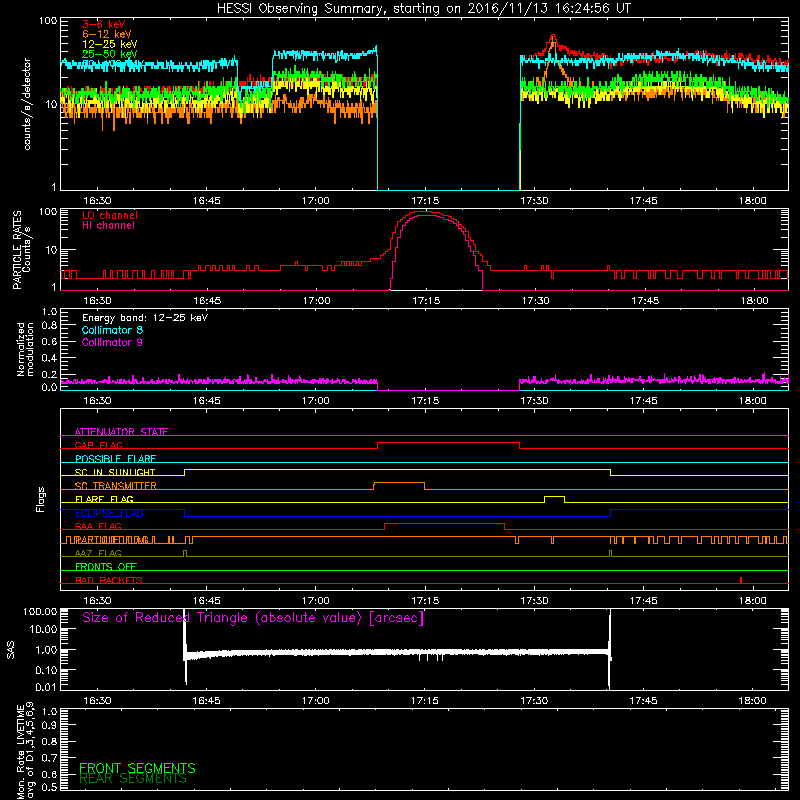Viewport: 800px width, 800px height.
Task: Click the HESSI Observing Summary title
Action: click(423, 9)
